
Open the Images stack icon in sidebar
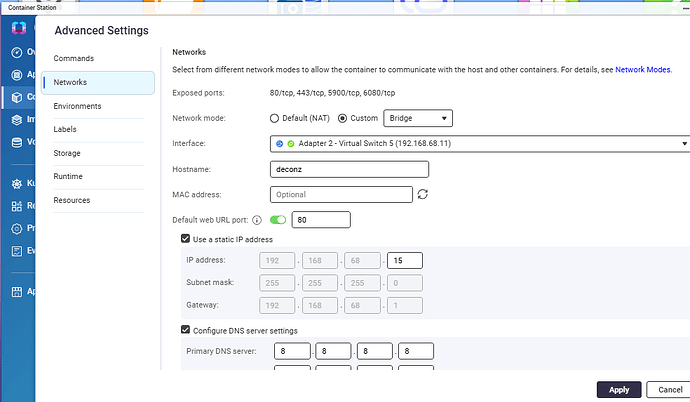click(15, 120)
